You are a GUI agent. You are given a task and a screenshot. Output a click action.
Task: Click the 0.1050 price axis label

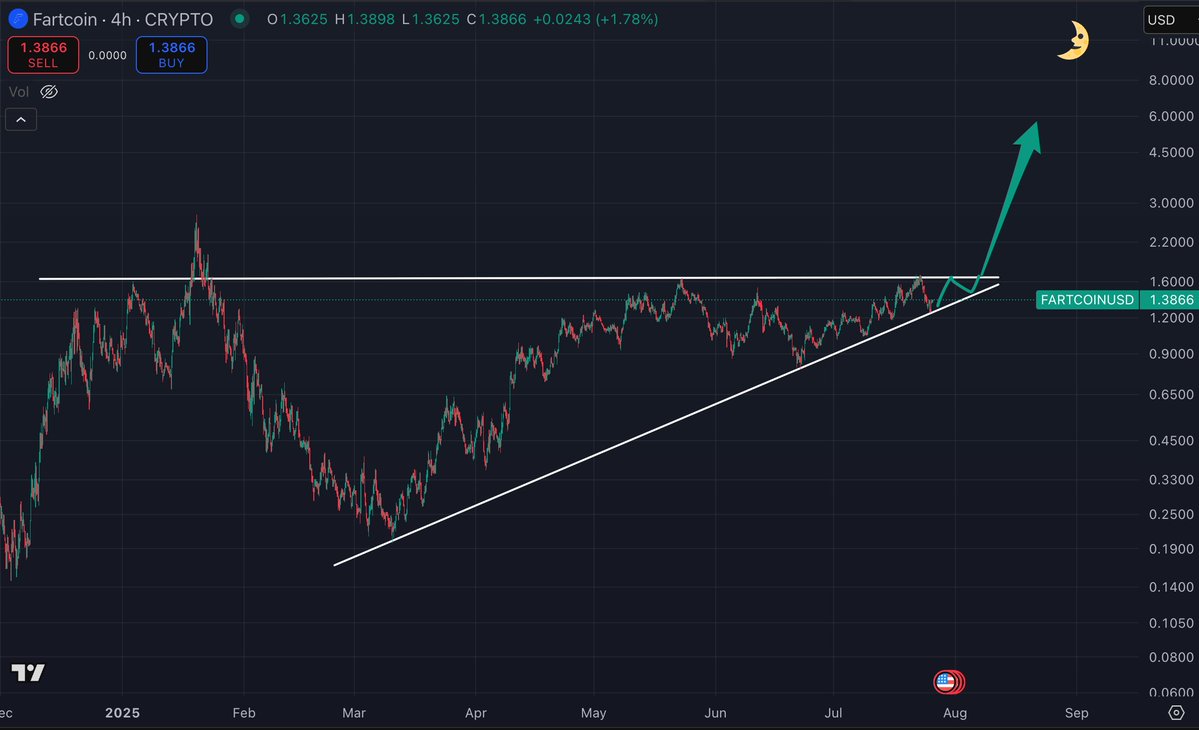pos(1171,623)
